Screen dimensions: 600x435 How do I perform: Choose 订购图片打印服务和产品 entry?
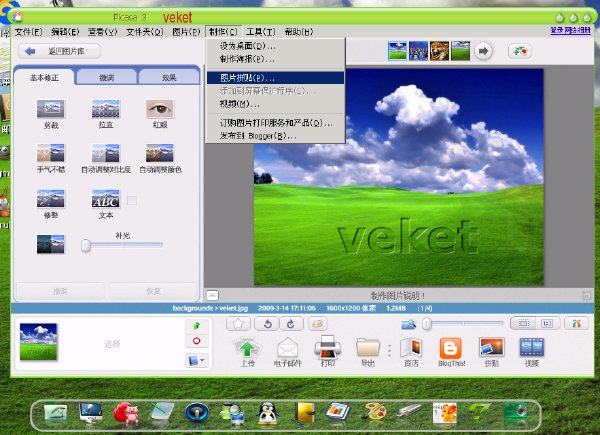[x=275, y=123]
